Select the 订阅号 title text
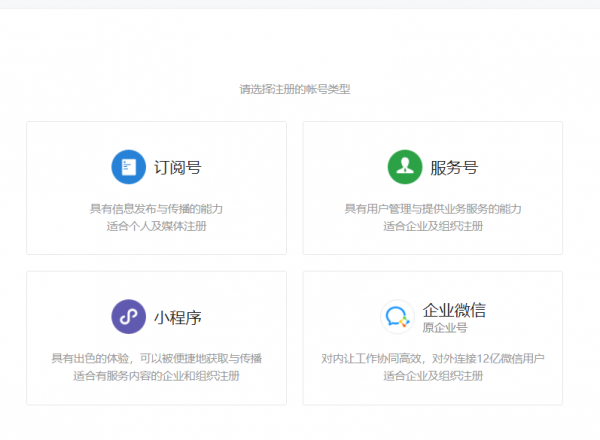 coord(178,168)
